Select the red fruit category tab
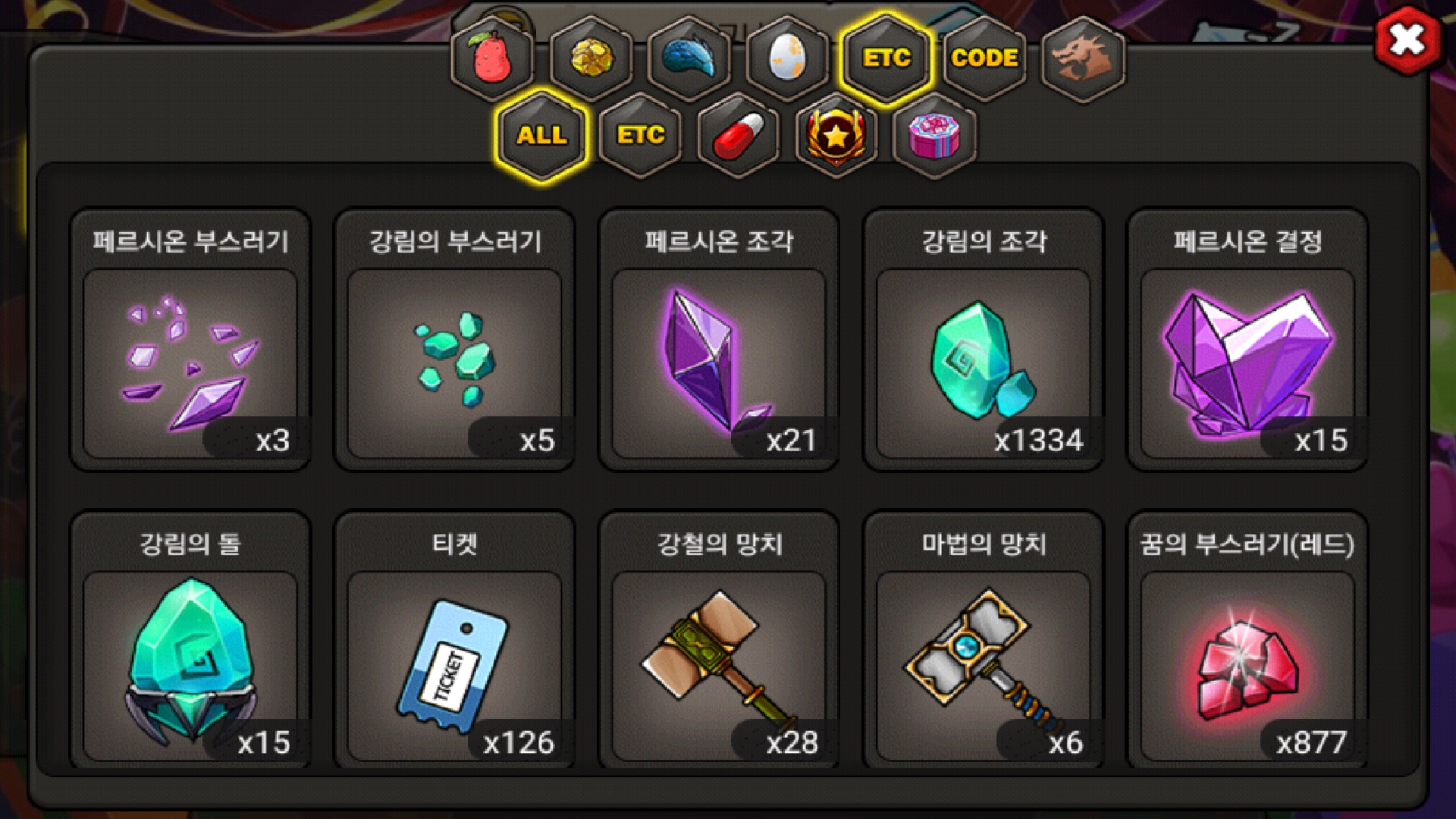1456x819 pixels. 492,58
